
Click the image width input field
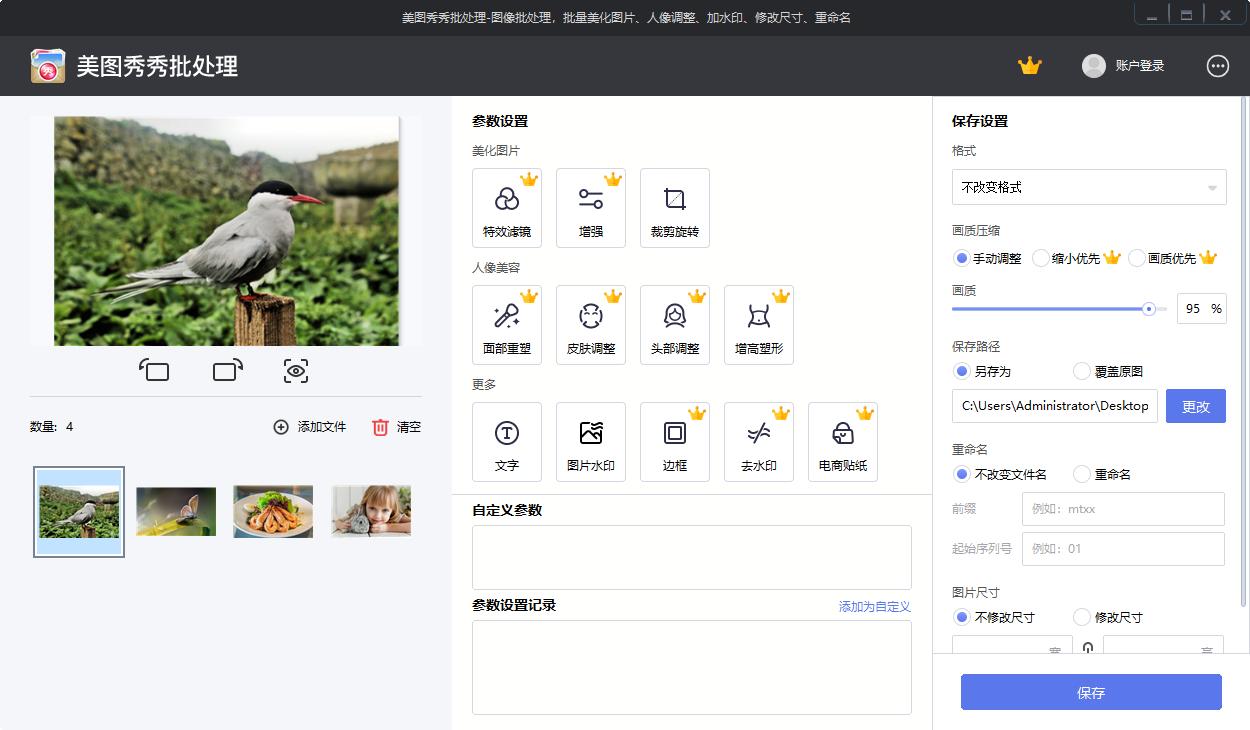[x=1012, y=645]
